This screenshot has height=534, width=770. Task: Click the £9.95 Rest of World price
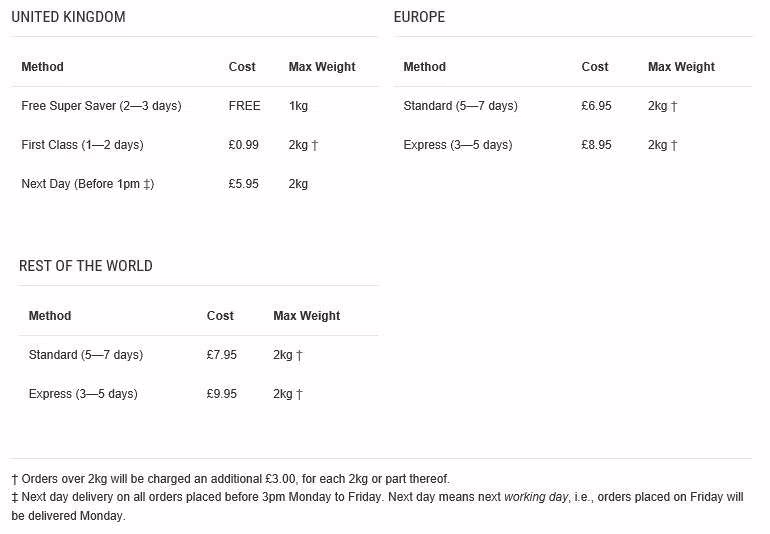point(222,394)
